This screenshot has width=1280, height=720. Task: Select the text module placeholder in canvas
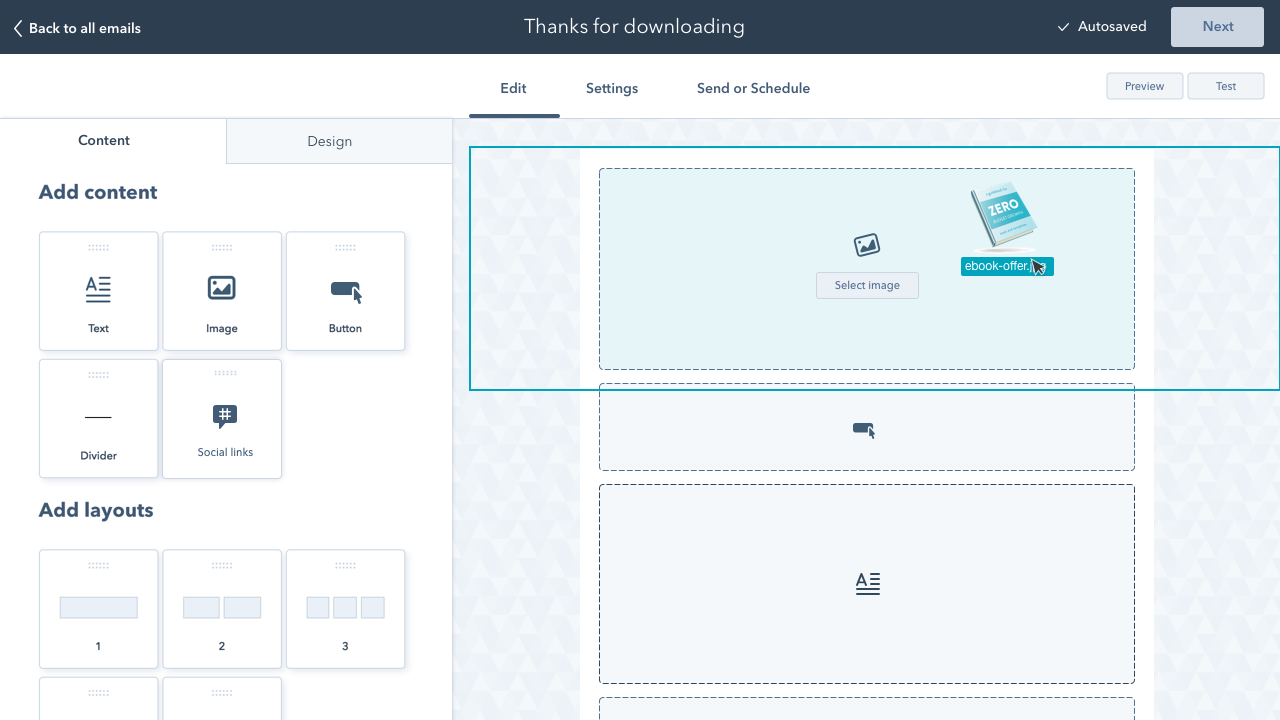tap(867, 583)
